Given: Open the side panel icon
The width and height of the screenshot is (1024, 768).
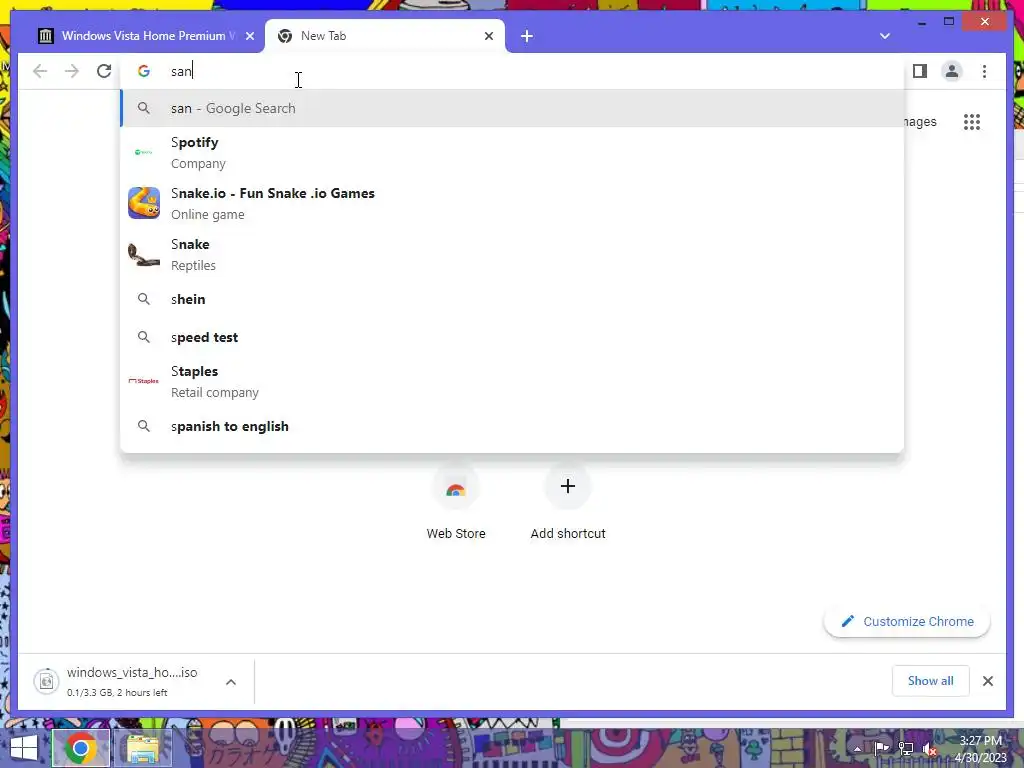Looking at the screenshot, I should click(920, 71).
